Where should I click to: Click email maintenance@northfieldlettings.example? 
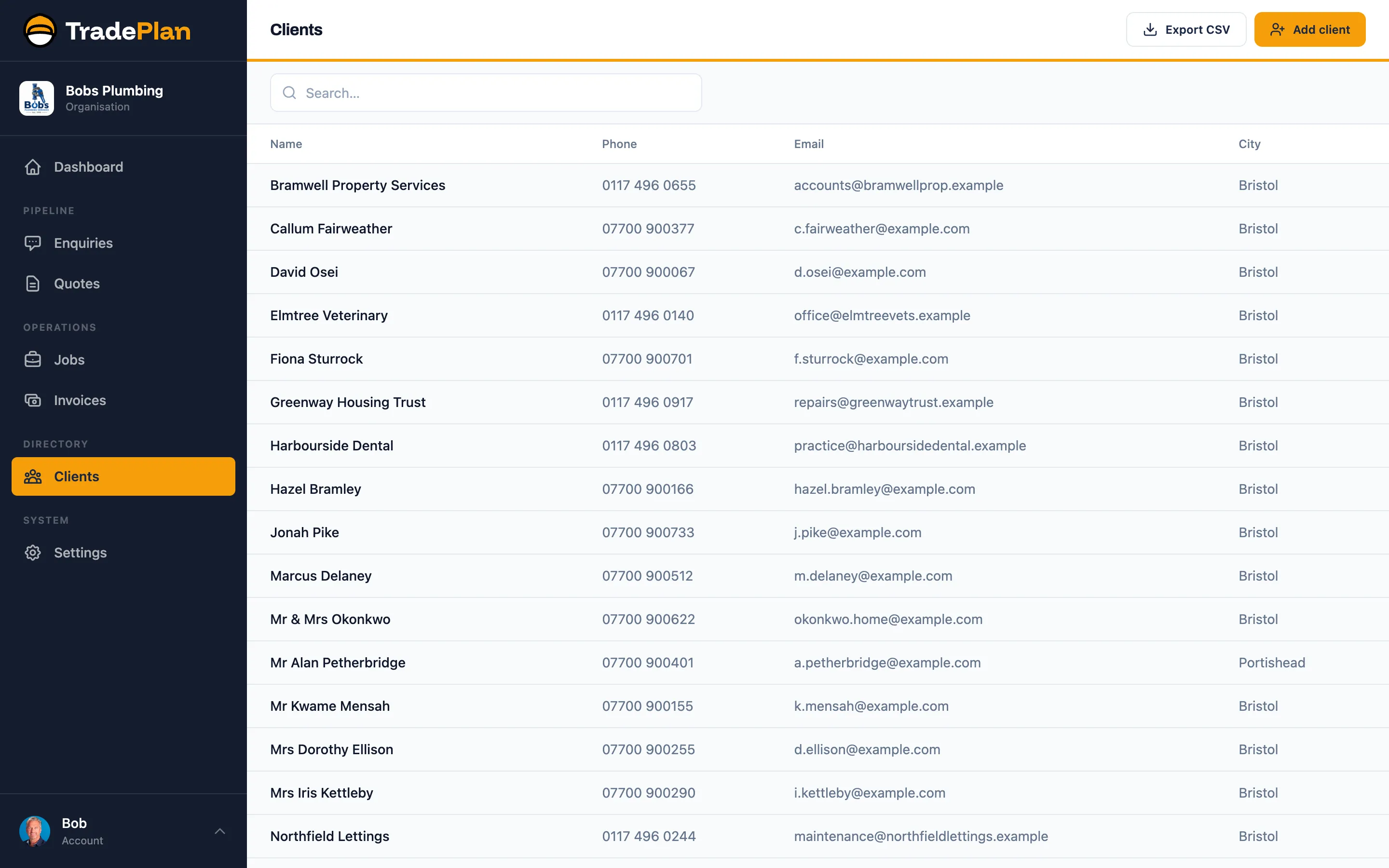click(921, 836)
